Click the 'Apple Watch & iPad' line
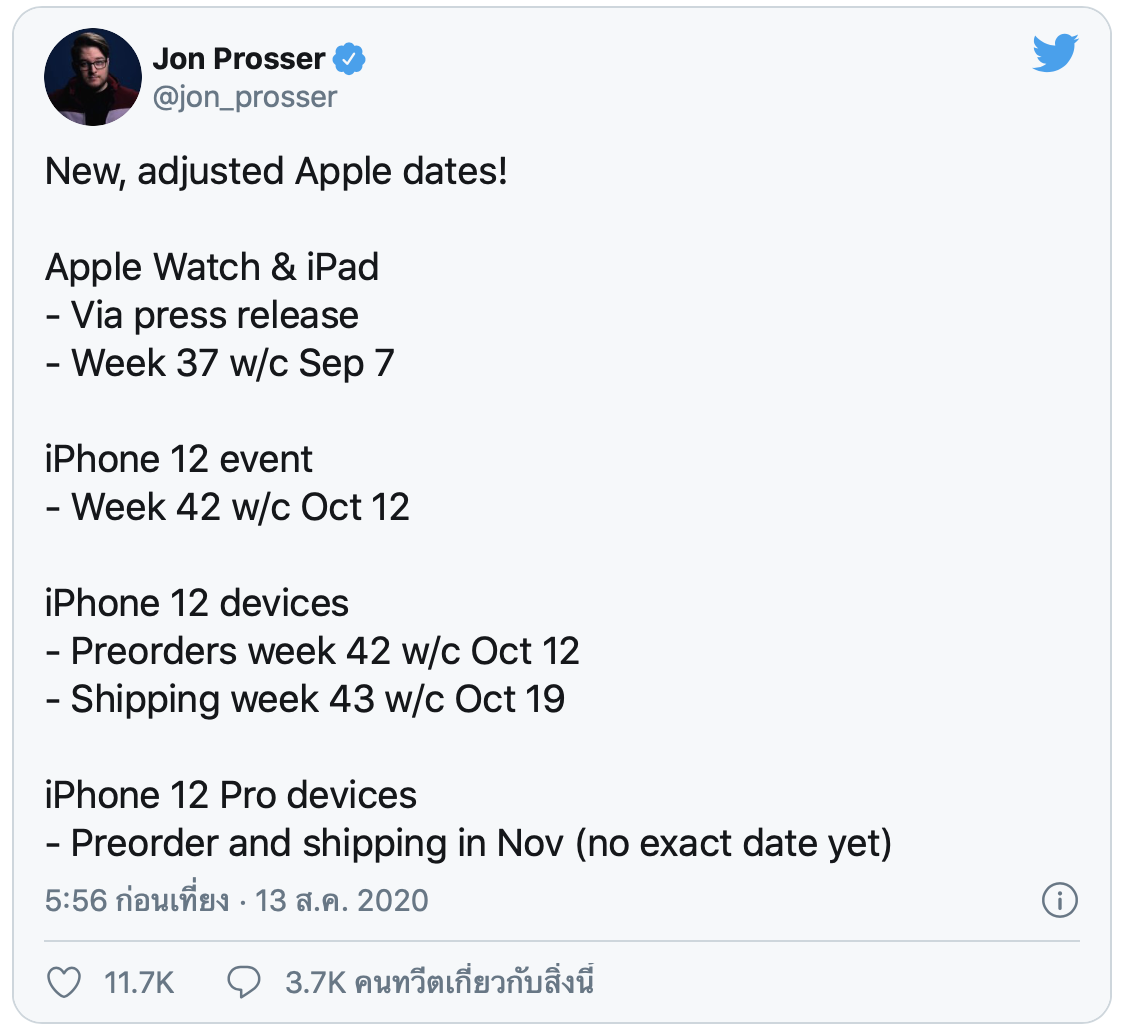This screenshot has width=1124, height=1036. [x=211, y=267]
